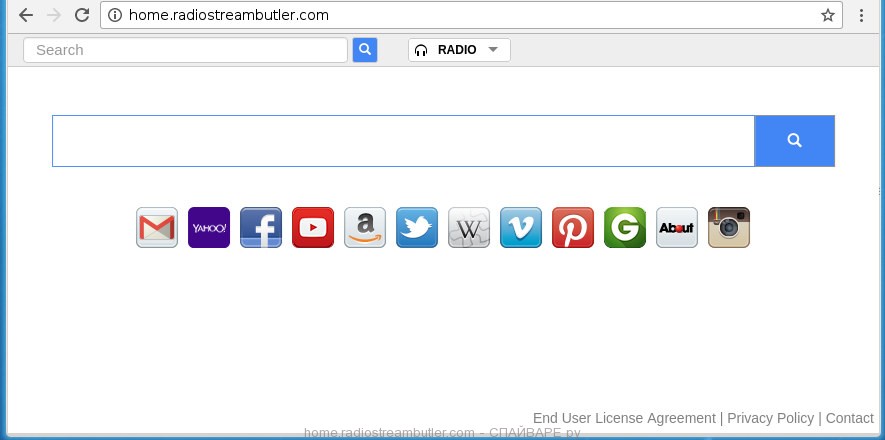This screenshot has width=885, height=440.
Task: Bookmark this page with the star icon
Action: pos(827,15)
